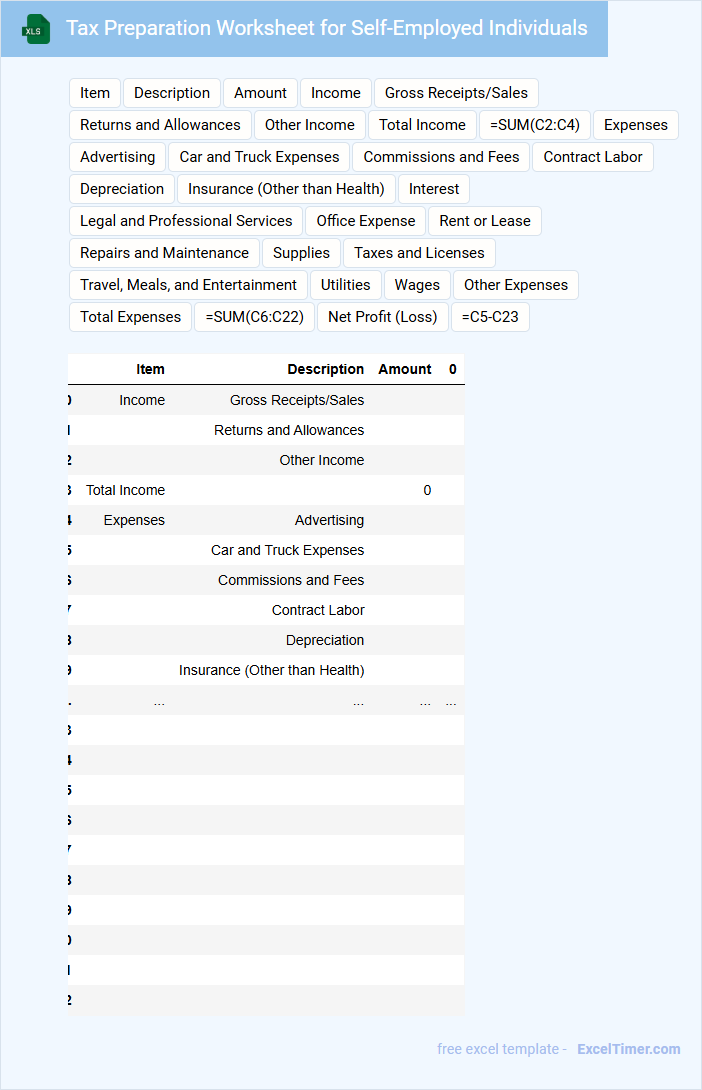Click the Contract Labor table cell
Image resolution: width=702 pixels, height=1090 pixels.
click(318, 610)
